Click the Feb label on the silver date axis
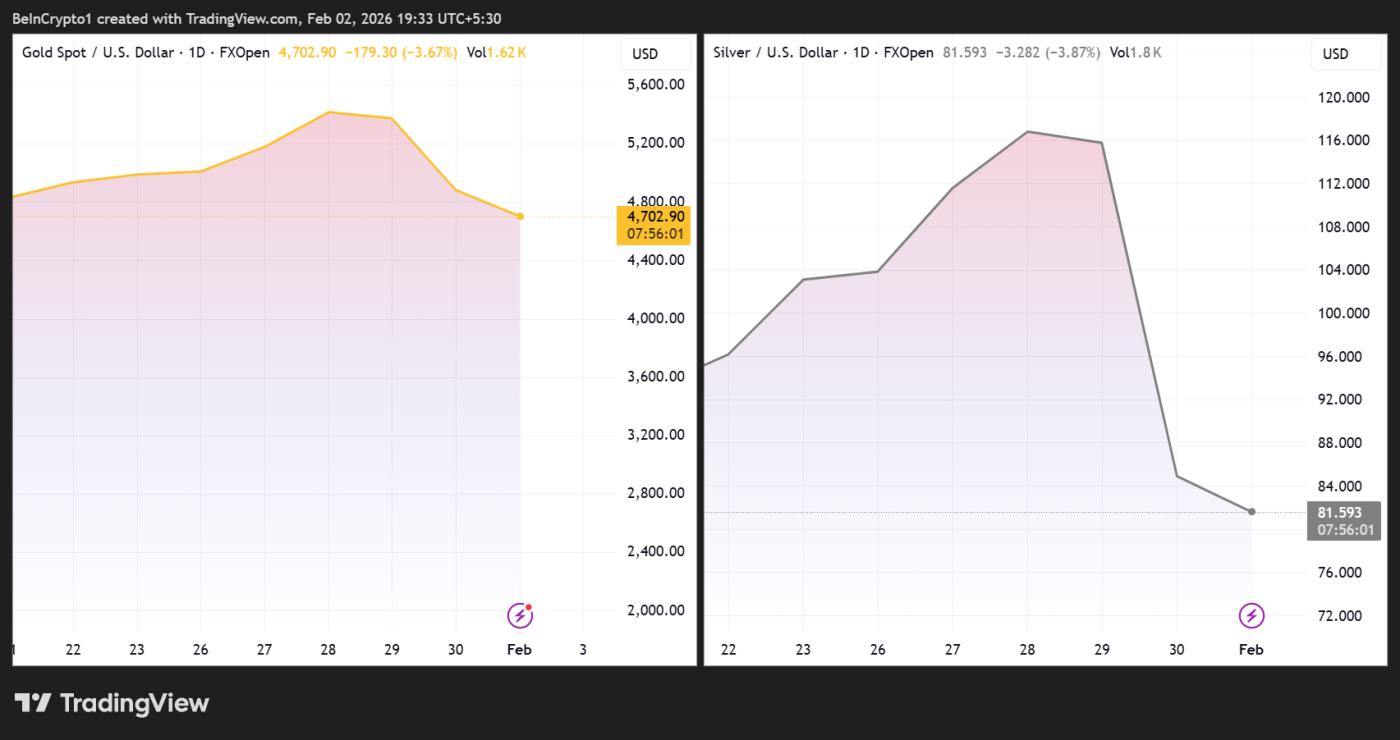 [1251, 649]
